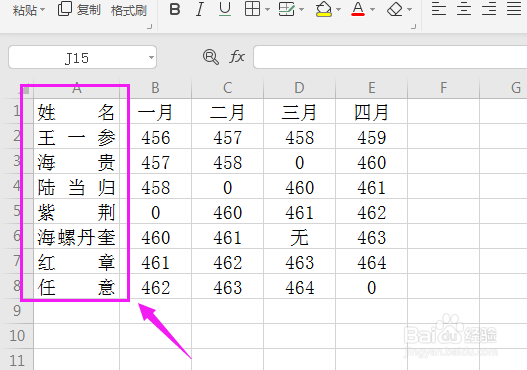This screenshot has height=370, width=527.
Task: Select cell 459 in row 2
Action: tap(371, 136)
